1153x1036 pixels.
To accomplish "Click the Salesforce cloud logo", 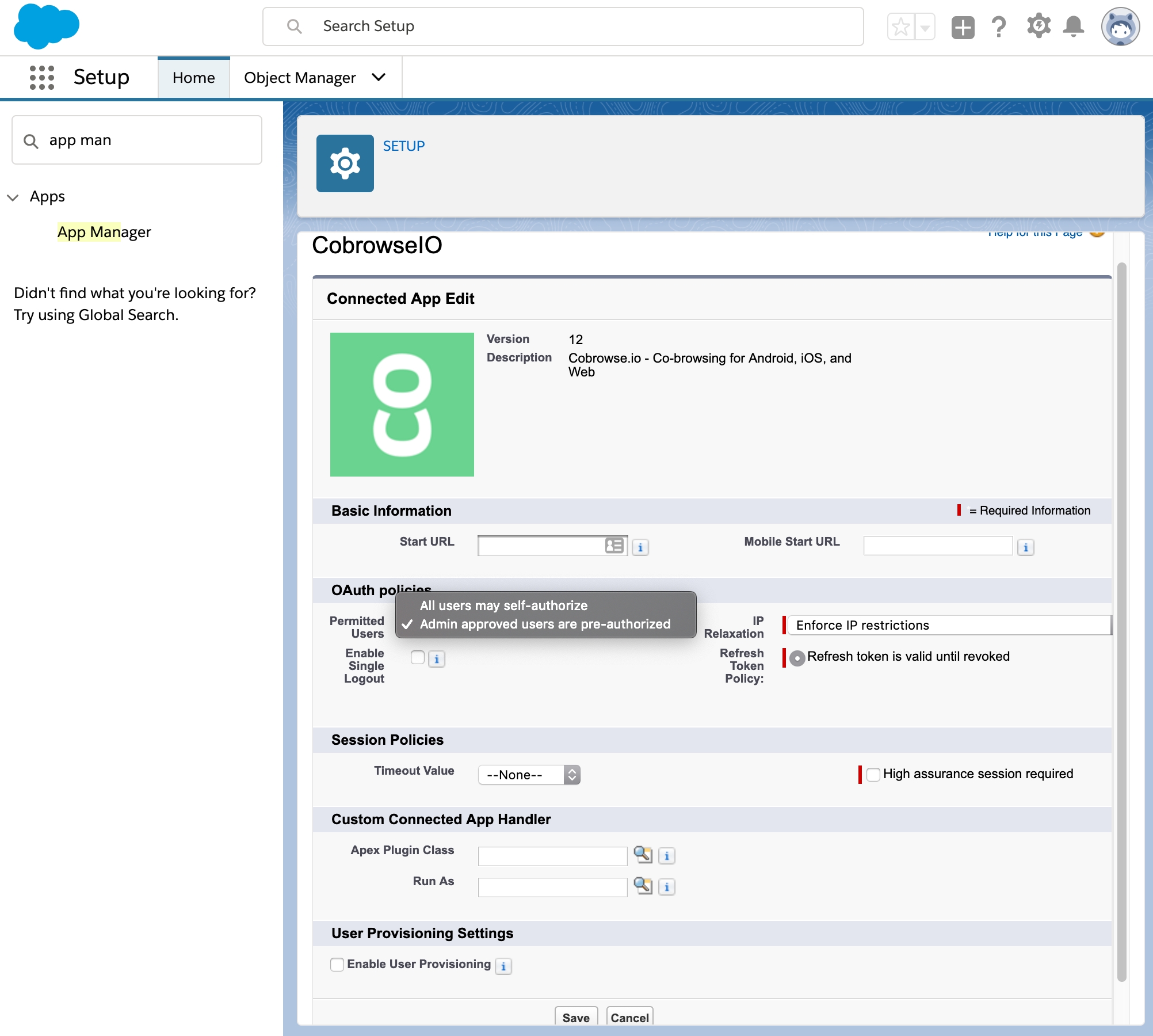I will pos(46,26).
